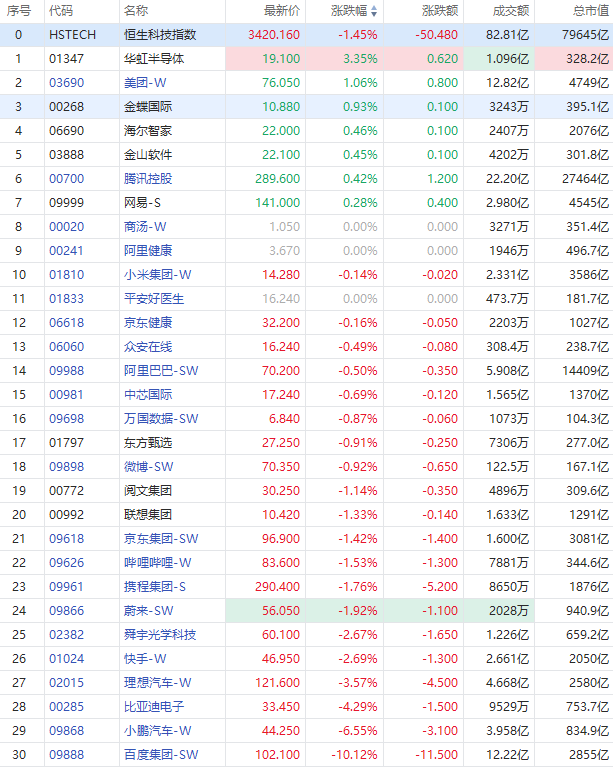Open 微博-SW stock link
Screen dimensions: 613x771
(x=148, y=467)
